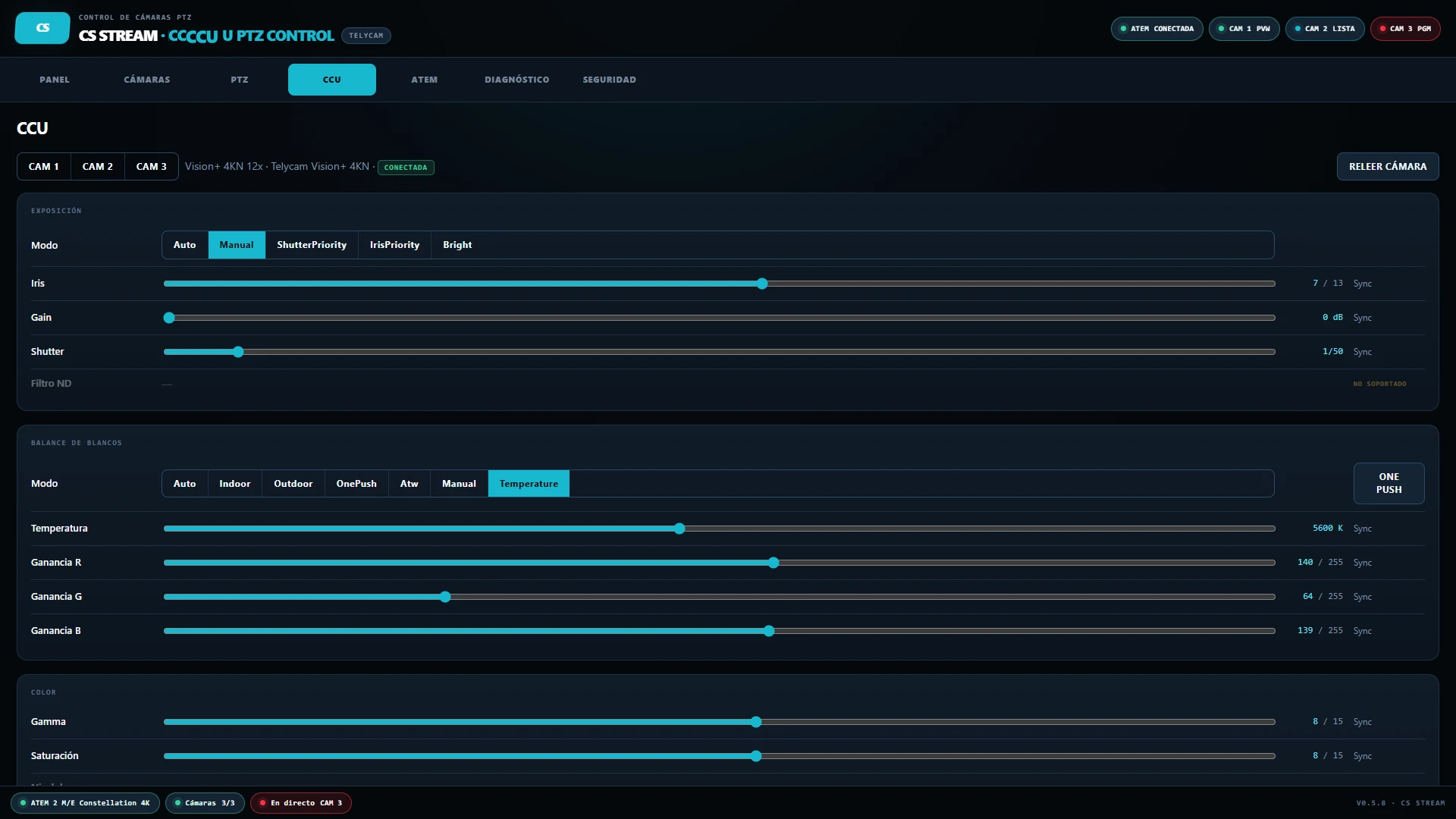Viewport: 1456px width, 819px height.
Task: Click the CAM 3 PGM status badge
Action: (x=1405, y=29)
